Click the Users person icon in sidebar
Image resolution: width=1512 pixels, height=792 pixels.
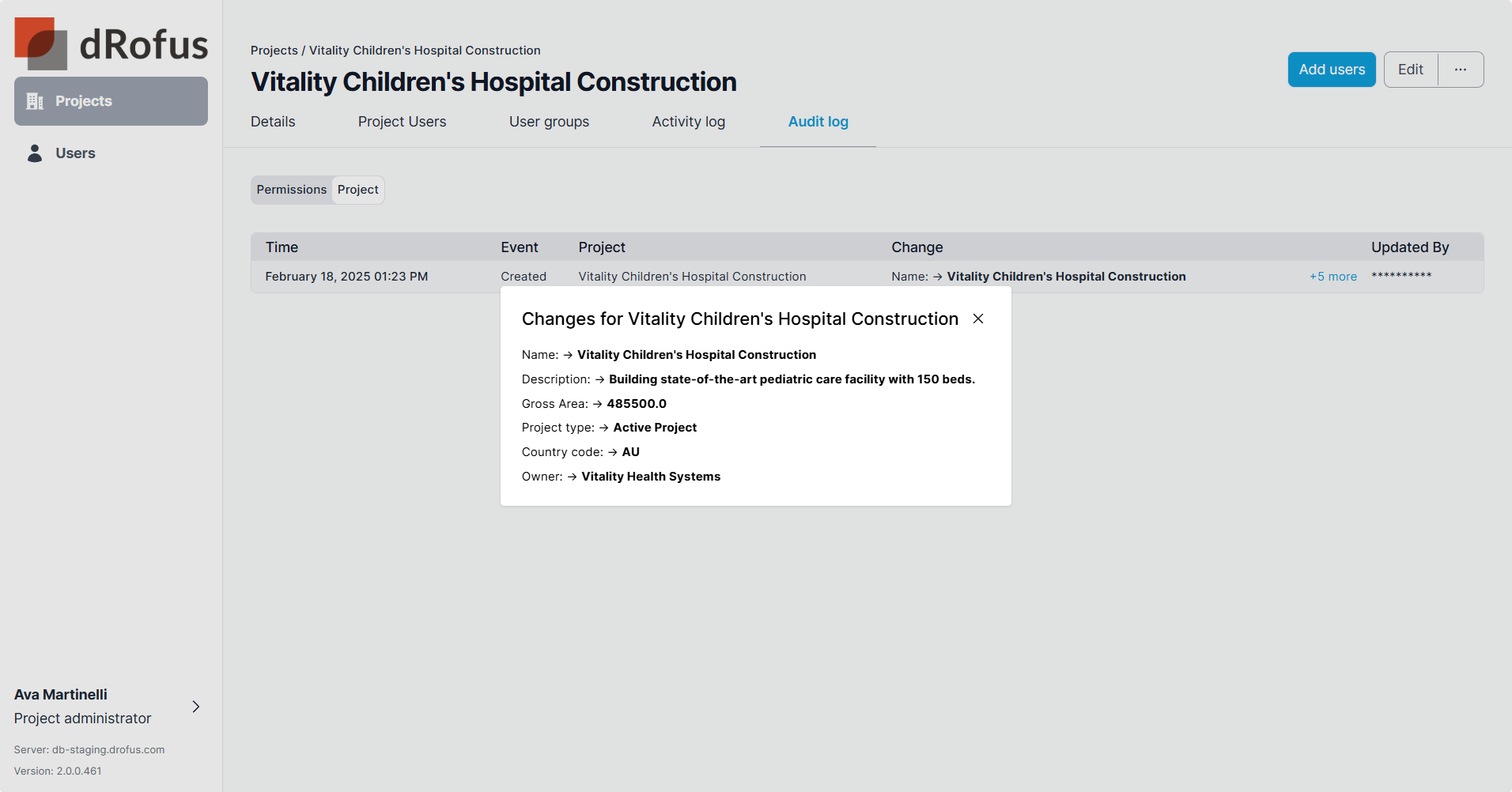click(x=35, y=153)
